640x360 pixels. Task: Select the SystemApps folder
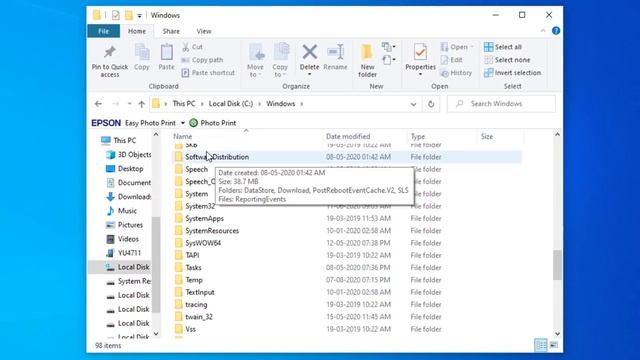(x=204, y=218)
